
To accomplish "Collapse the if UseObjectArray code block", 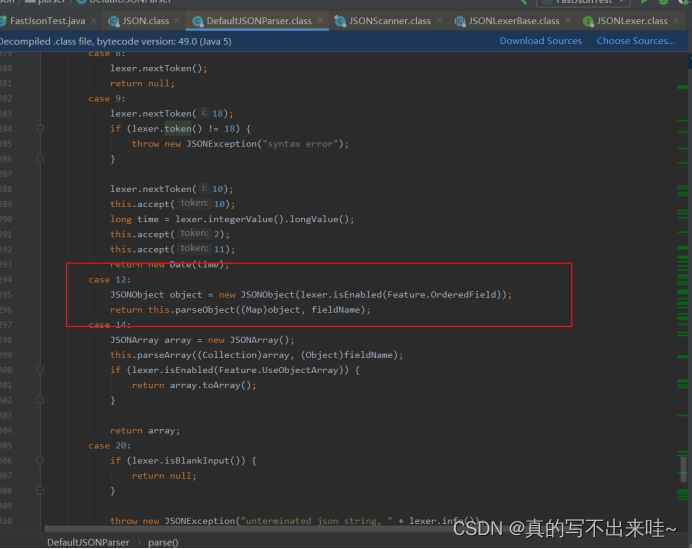I will 40,370.
